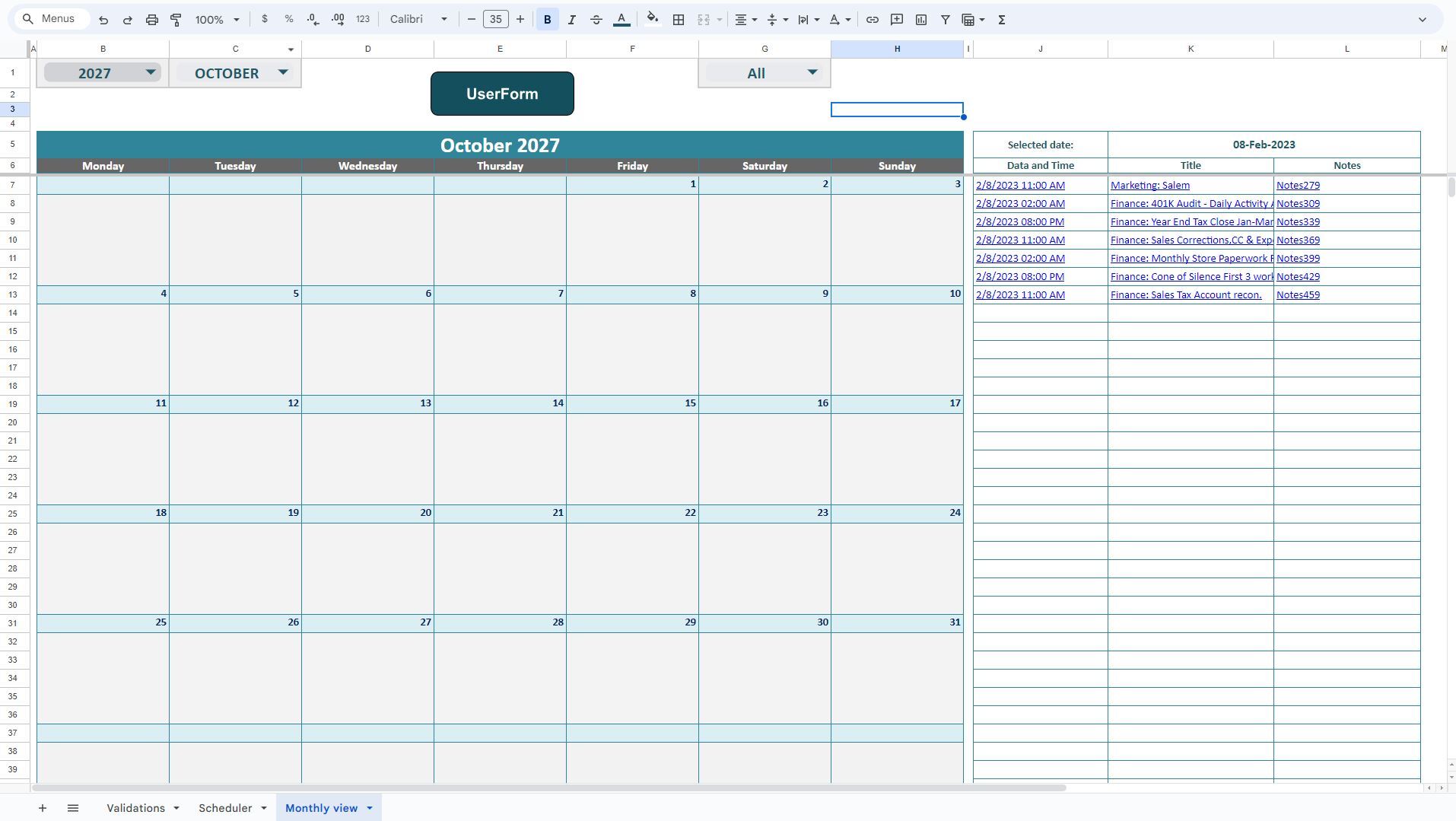Open Validations tab options arrow
Screen dimensions: 1456x821
[x=176, y=808]
